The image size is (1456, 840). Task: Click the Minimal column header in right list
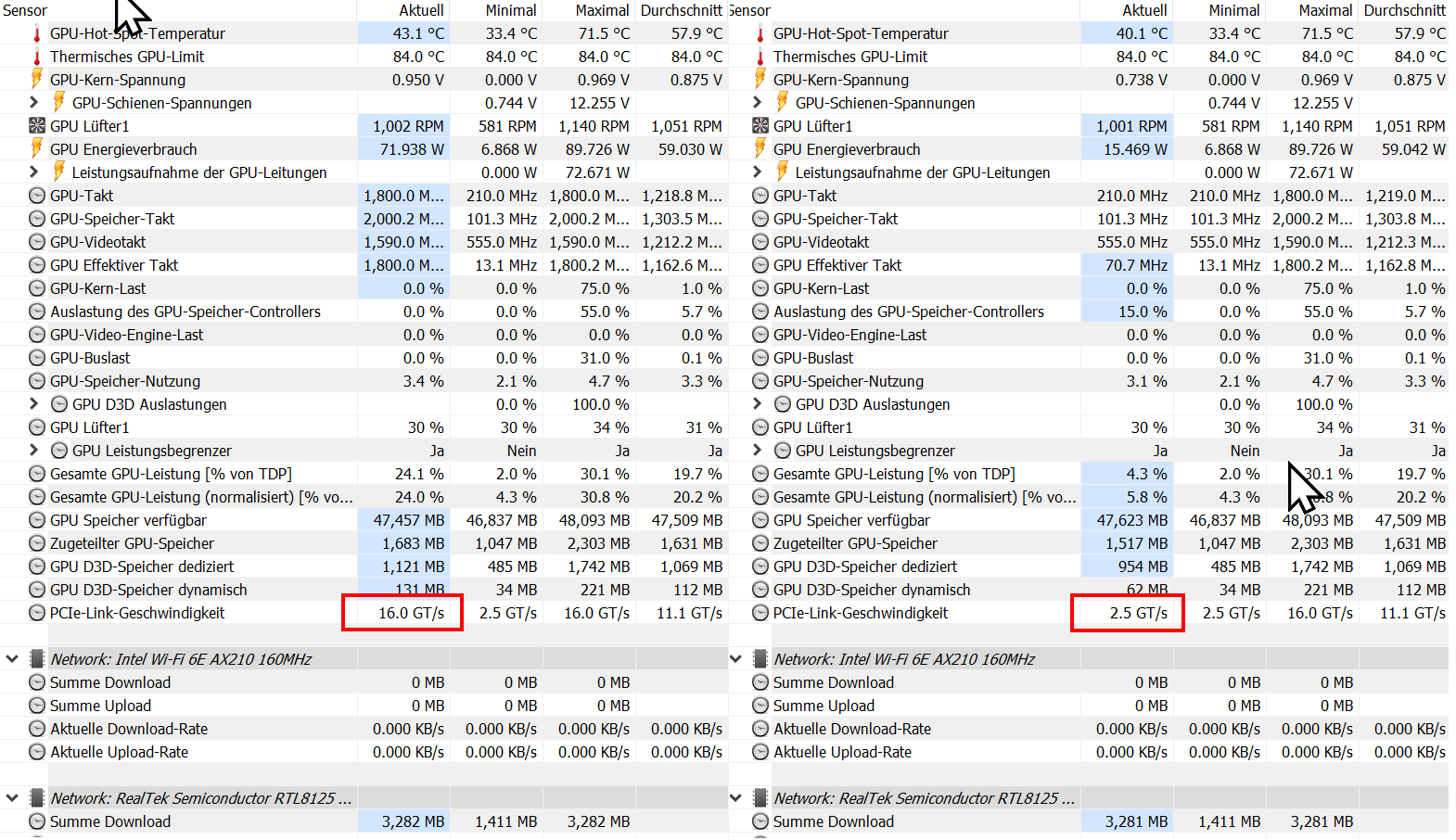tap(1234, 10)
